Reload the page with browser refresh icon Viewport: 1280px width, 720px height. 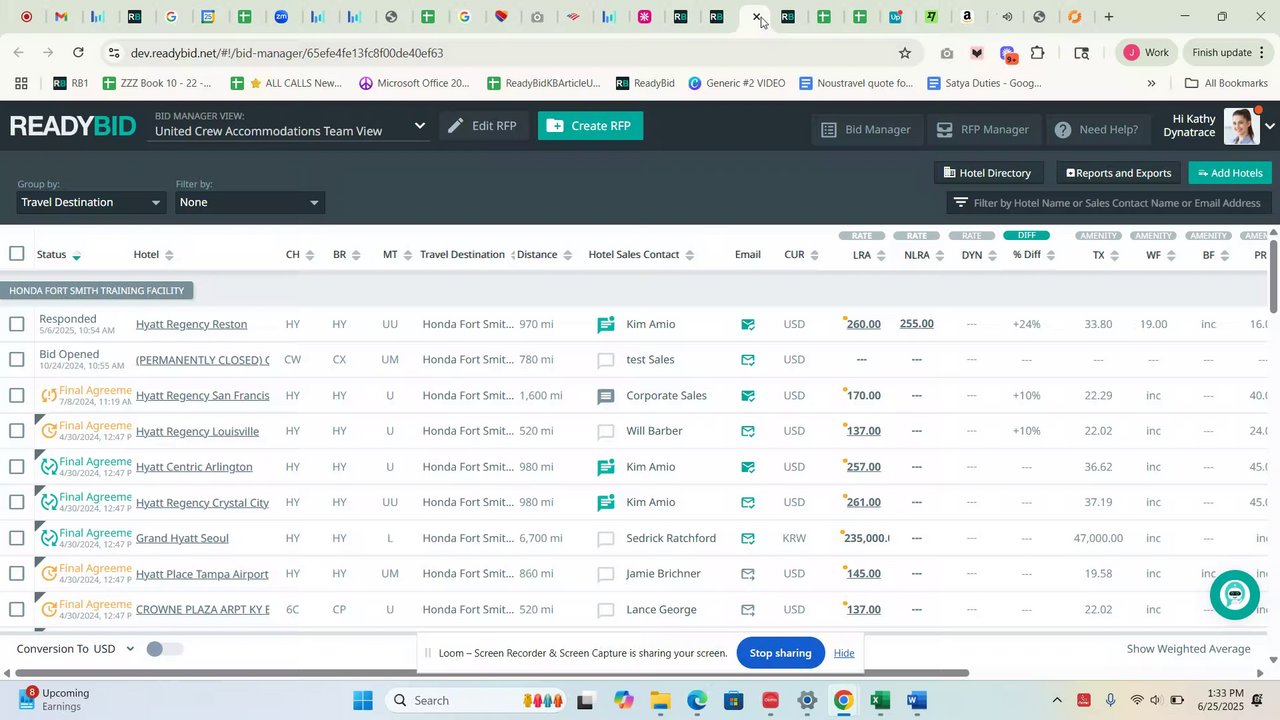[x=78, y=53]
